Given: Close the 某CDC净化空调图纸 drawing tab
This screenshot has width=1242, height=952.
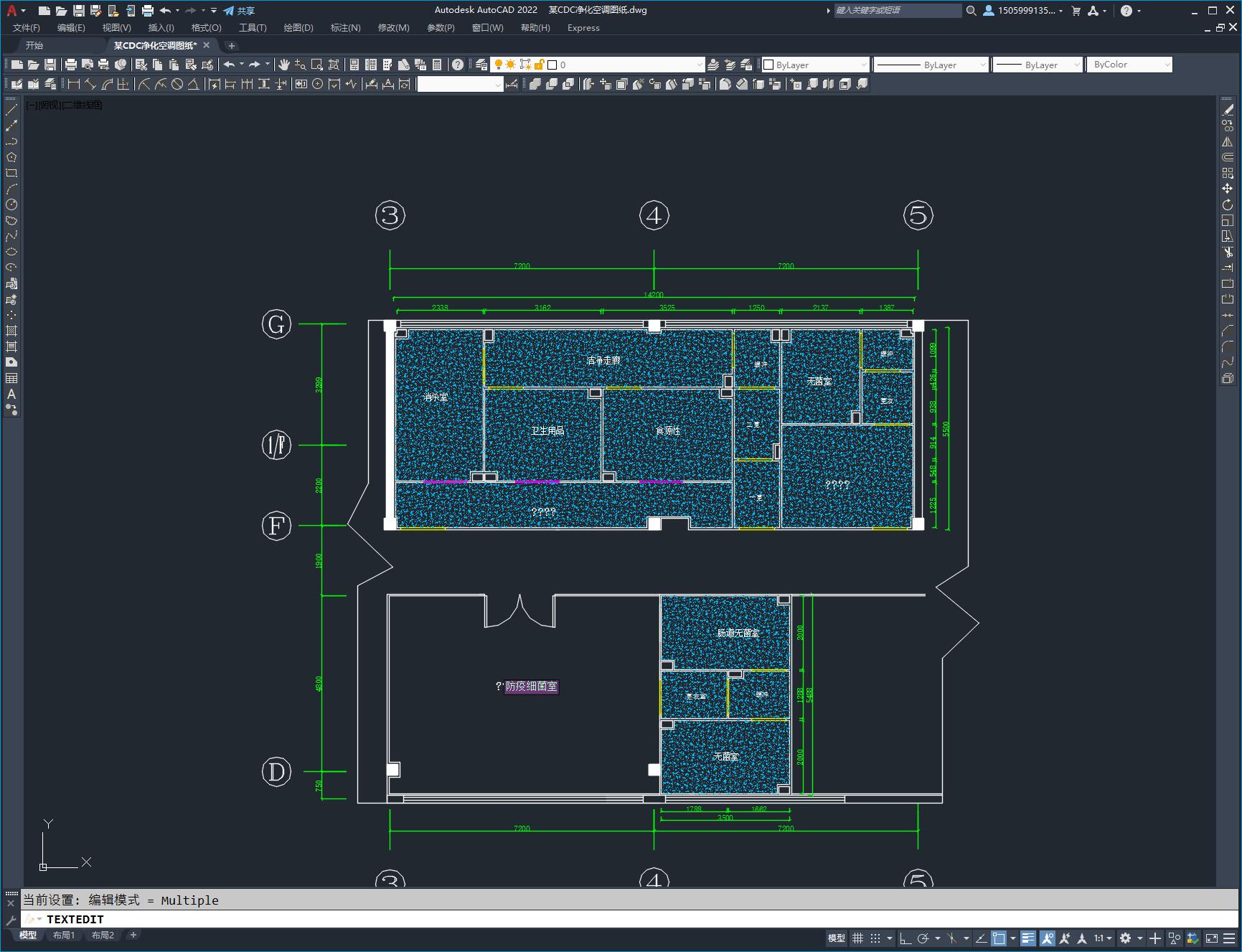Looking at the screenshot, I should click(207, 45).
